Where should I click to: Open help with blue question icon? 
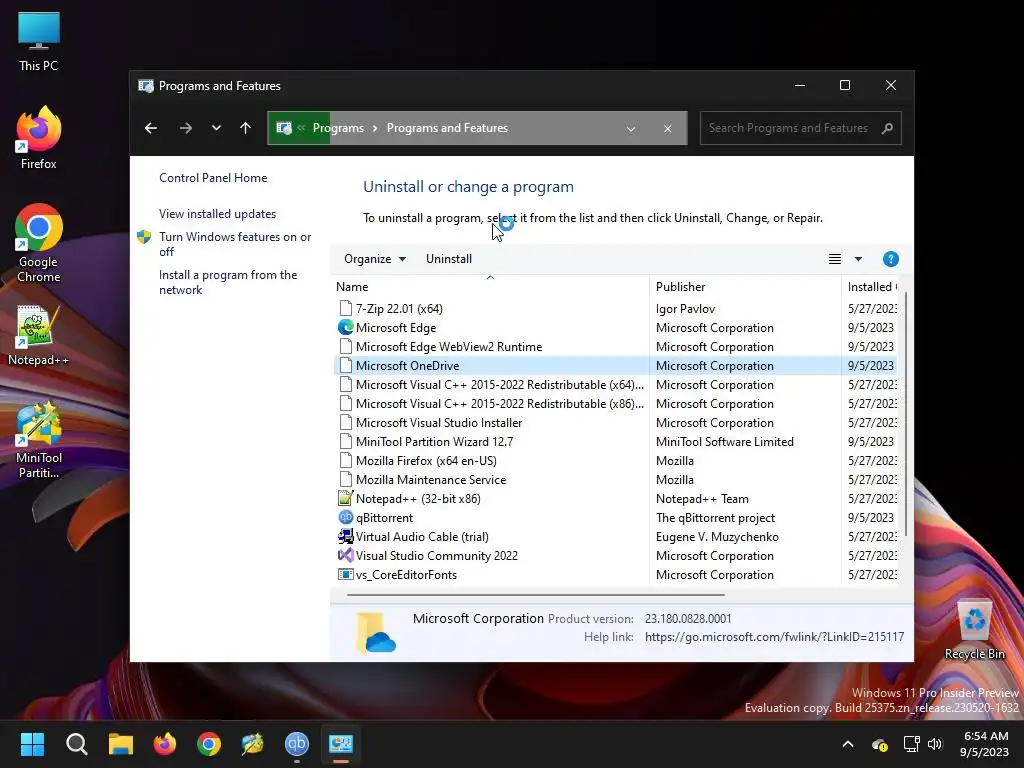[x=890, y=259]
